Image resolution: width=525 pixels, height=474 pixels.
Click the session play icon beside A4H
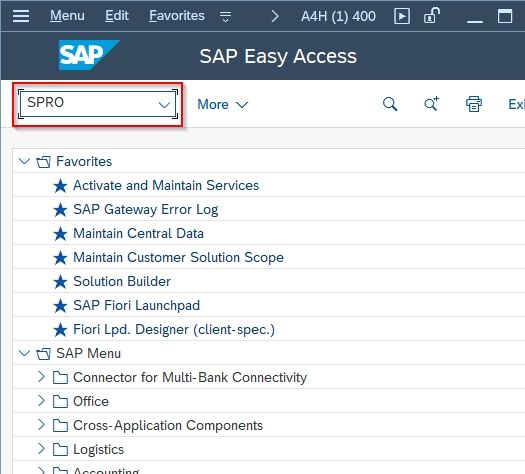pyautogui.click(x=402, y=16)
